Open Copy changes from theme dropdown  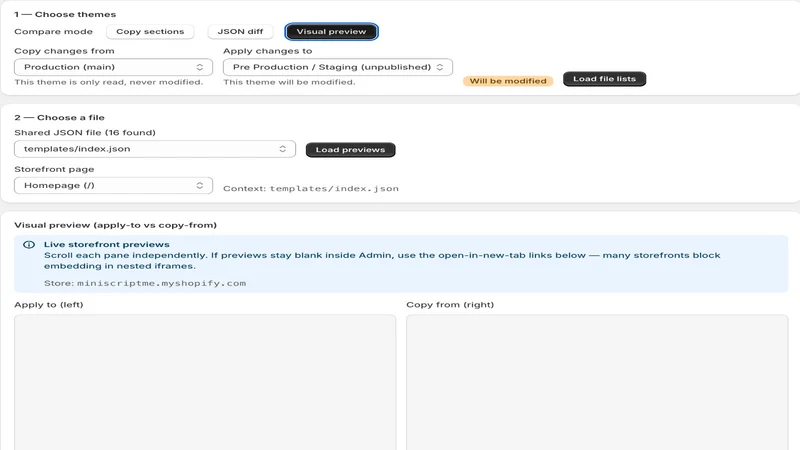point(113,67)
